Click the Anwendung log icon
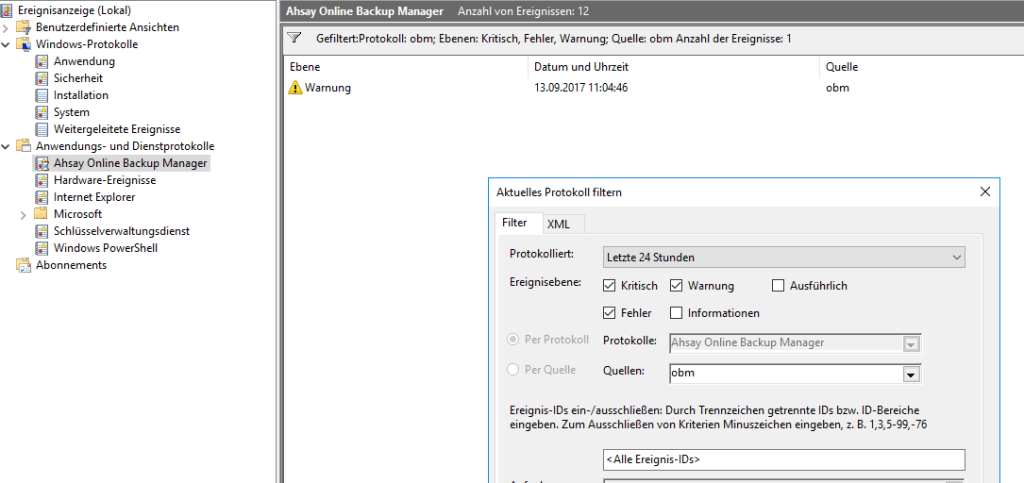The width and height of the screenshot is (1024, 483). click(x=42, y=61)
